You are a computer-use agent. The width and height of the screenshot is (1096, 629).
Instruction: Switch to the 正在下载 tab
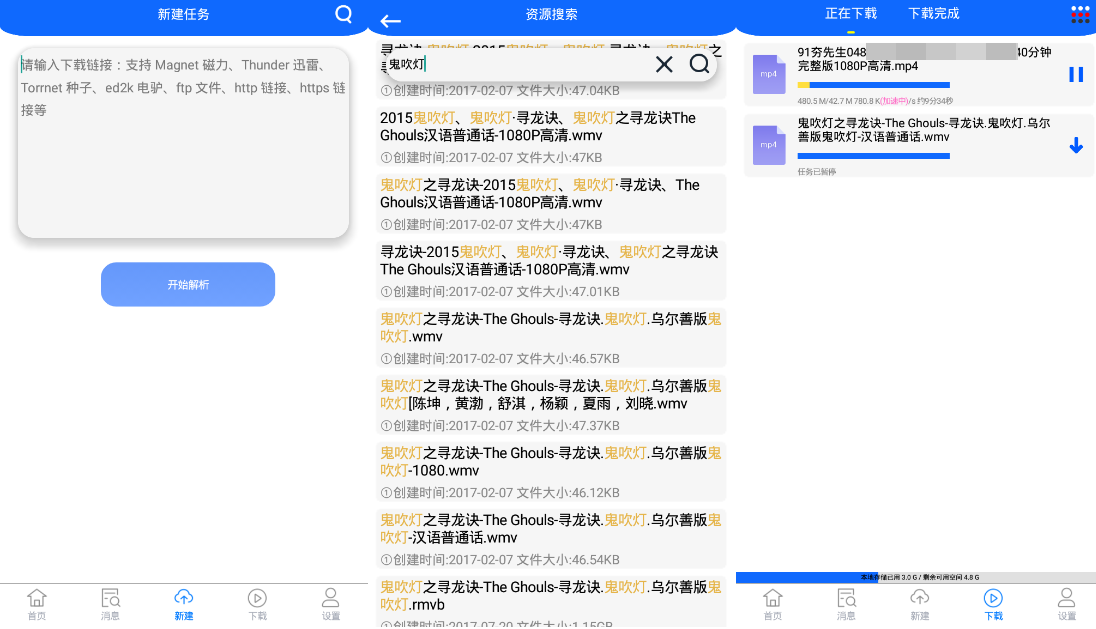click(851, 14)
